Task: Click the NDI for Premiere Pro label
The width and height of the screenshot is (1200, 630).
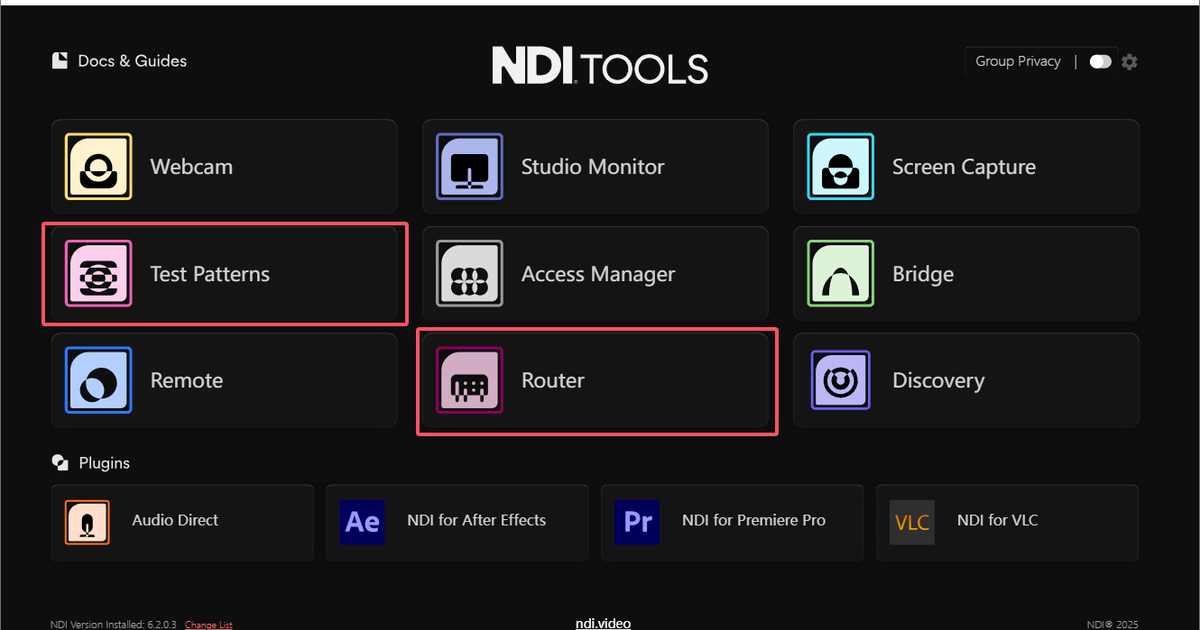Action: coord(754,520)
